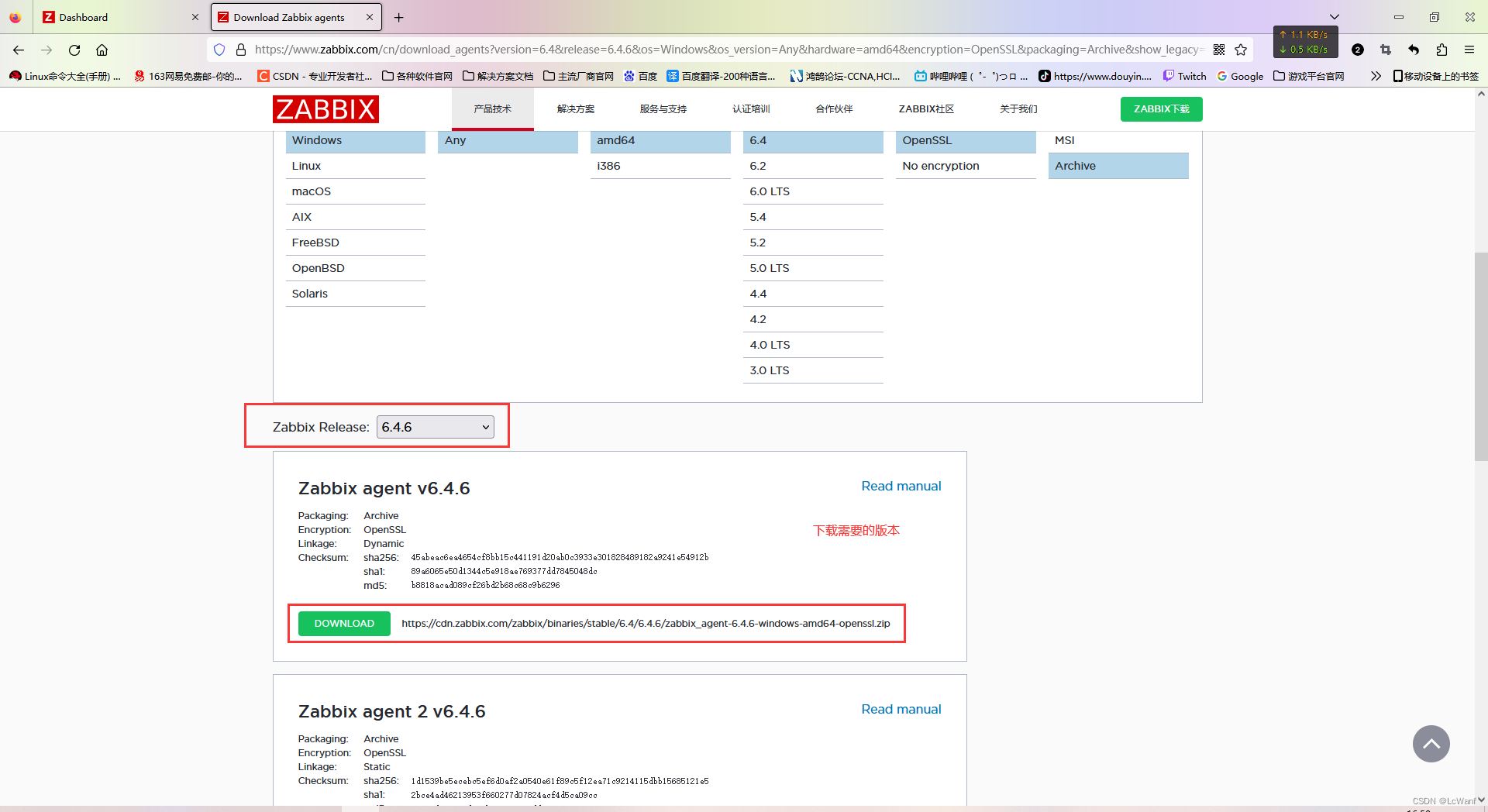
Task: Click the green DOWNLOAD button for agent v6.4.6
Action: click(344, 624)
